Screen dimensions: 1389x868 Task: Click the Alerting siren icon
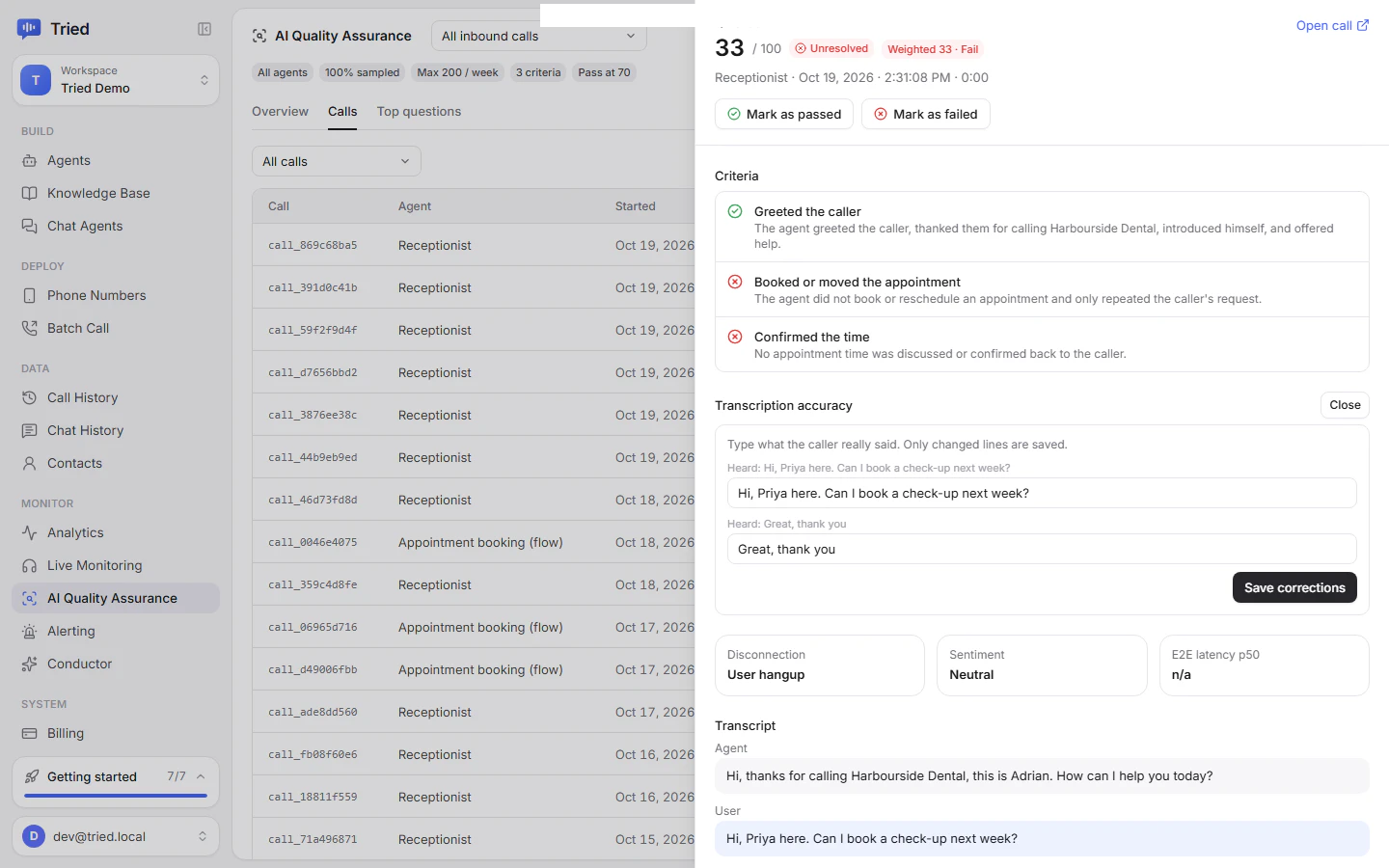[30, 631]
